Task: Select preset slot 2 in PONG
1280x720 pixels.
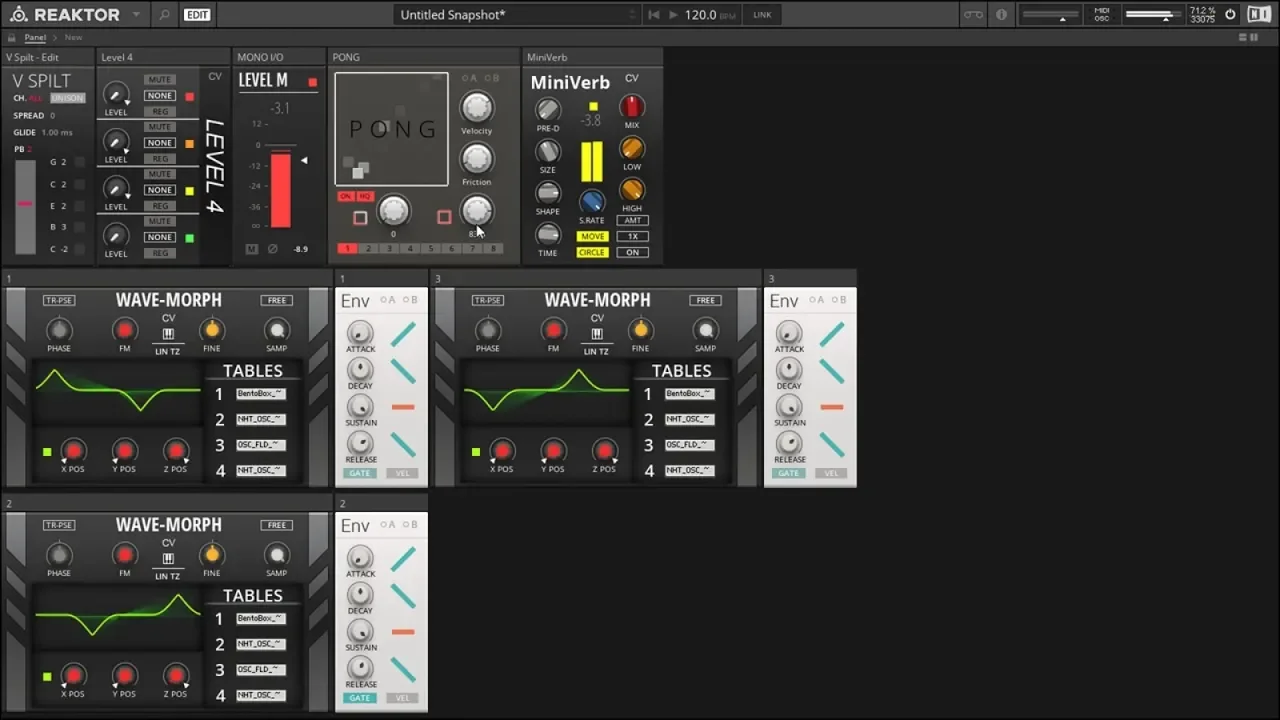Action: (x=368, y=248)
